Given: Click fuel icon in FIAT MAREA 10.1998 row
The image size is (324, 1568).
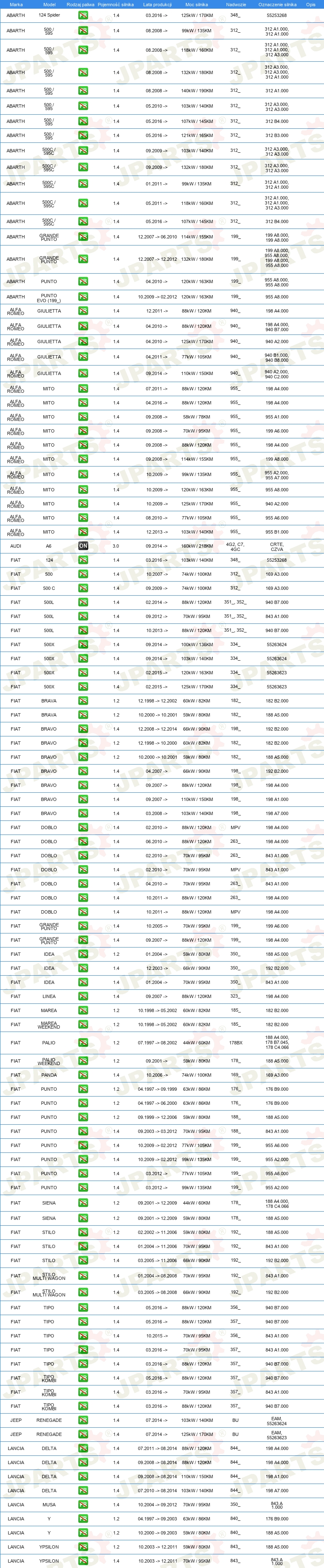Looking at the screenshot, I should pyautogui.click(x=83, y=1010).
